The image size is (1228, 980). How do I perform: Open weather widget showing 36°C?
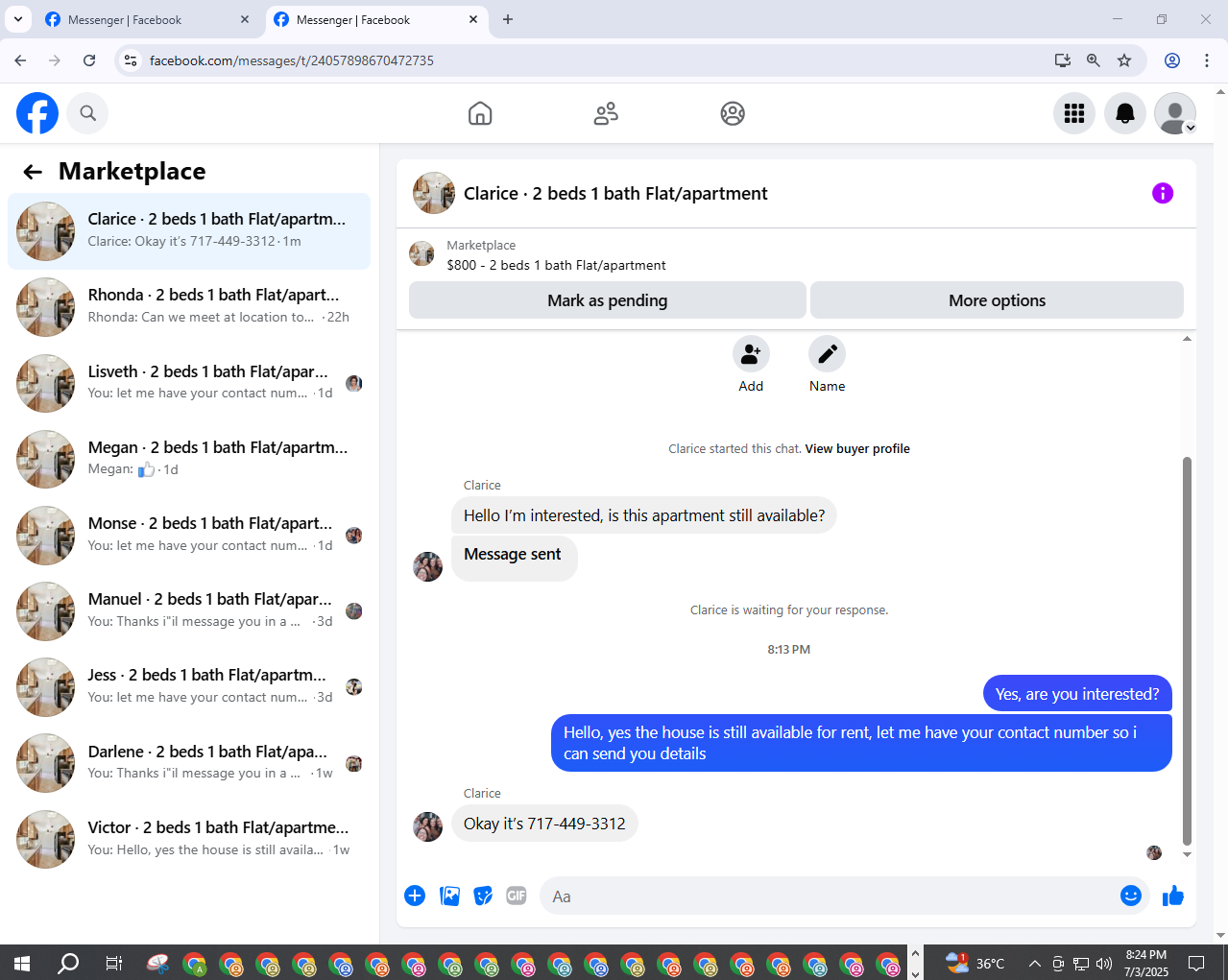tap(975, 963)
